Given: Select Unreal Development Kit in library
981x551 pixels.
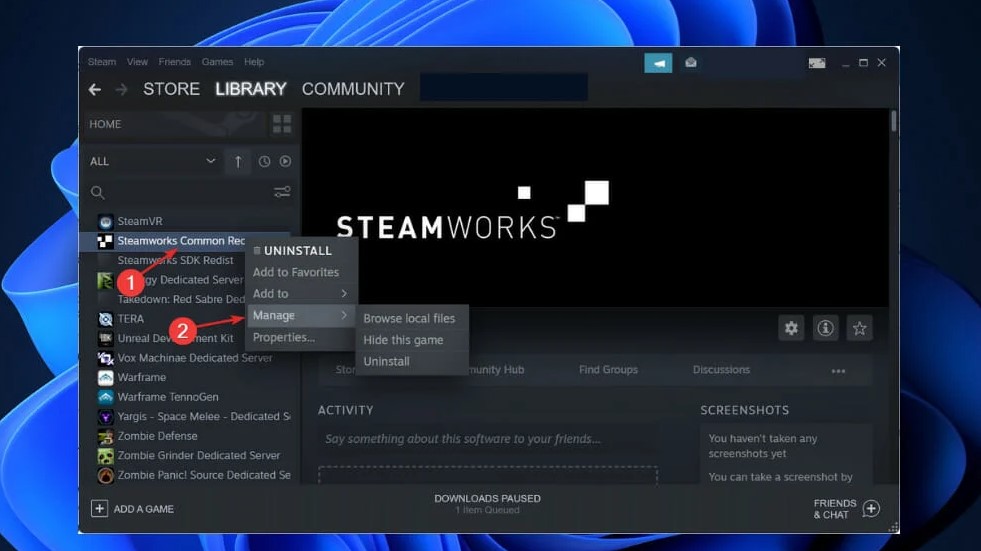Looking at the screenshot, I should (x=174, y=338).
